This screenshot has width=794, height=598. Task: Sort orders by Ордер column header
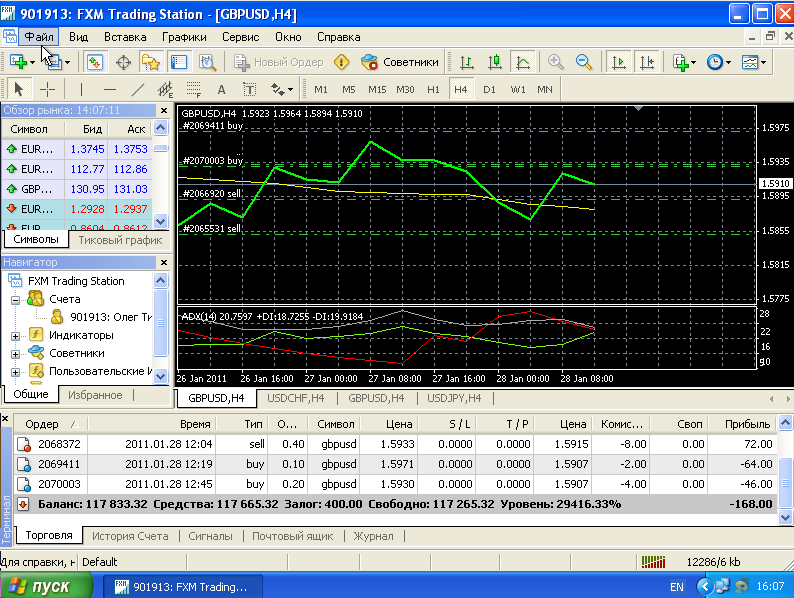click(x=51, y=424)
